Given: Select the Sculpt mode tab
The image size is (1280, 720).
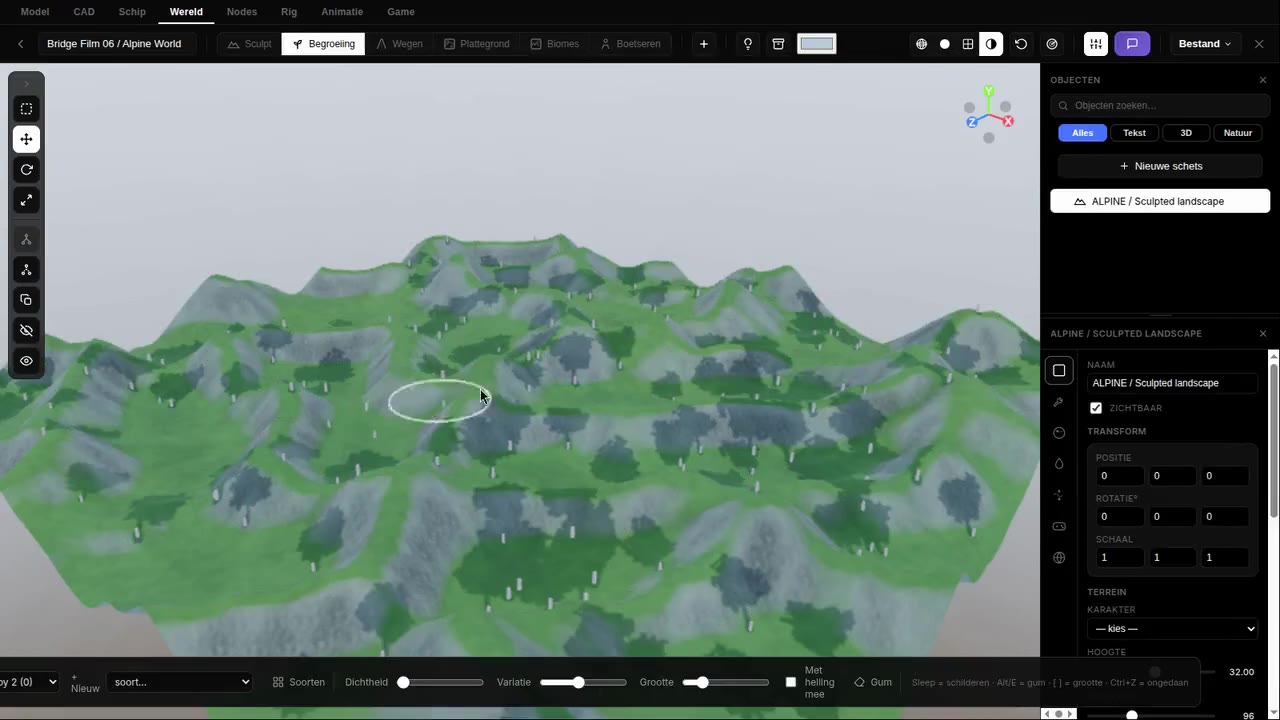Looking at the screenshot, I should point(250,44).
